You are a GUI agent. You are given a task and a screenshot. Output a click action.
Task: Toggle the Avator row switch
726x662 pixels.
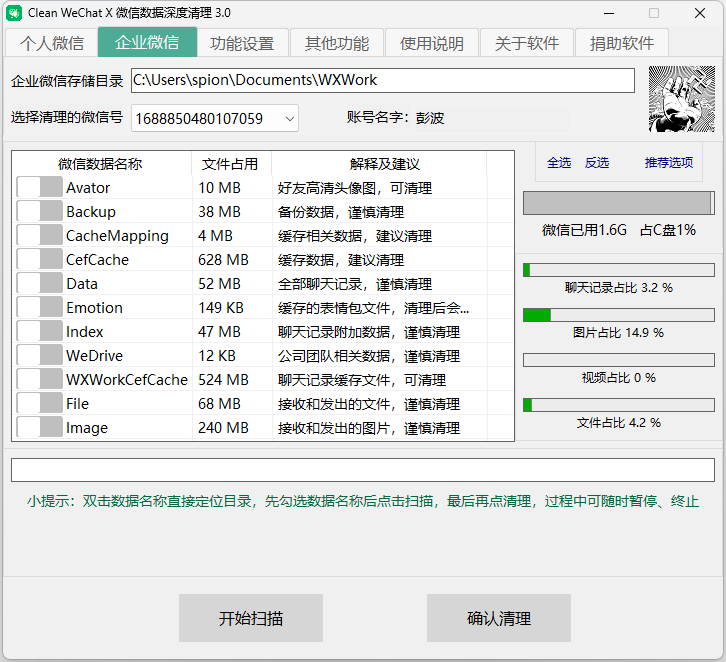pos(39,187)
